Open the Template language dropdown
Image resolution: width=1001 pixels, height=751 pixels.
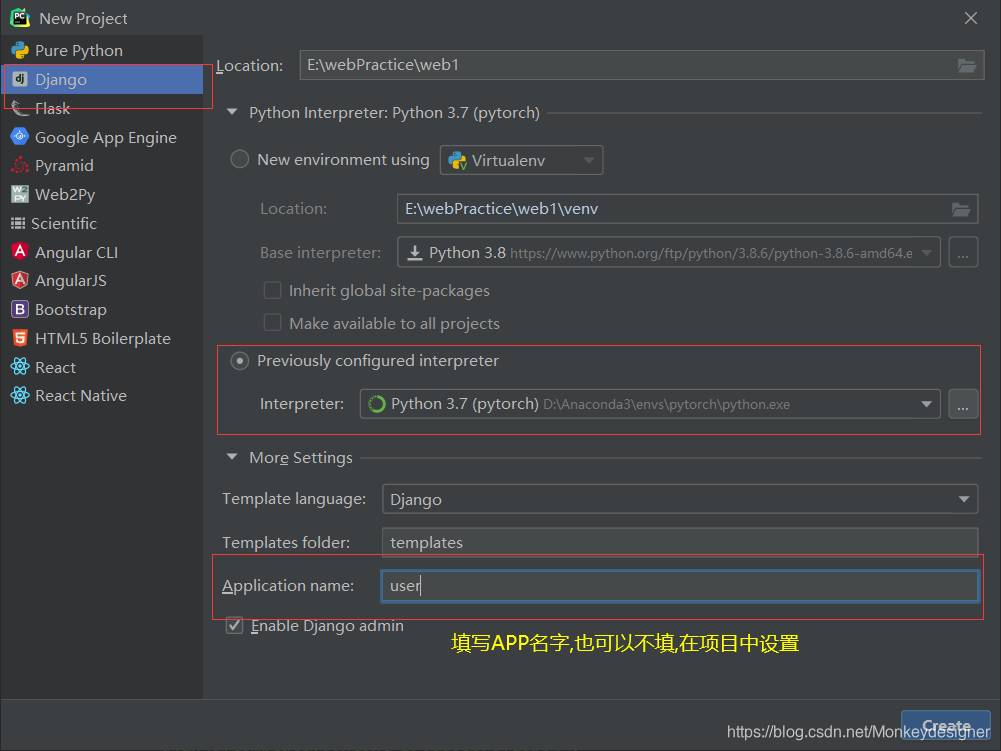pyautogui.click(x=680, y=499)
